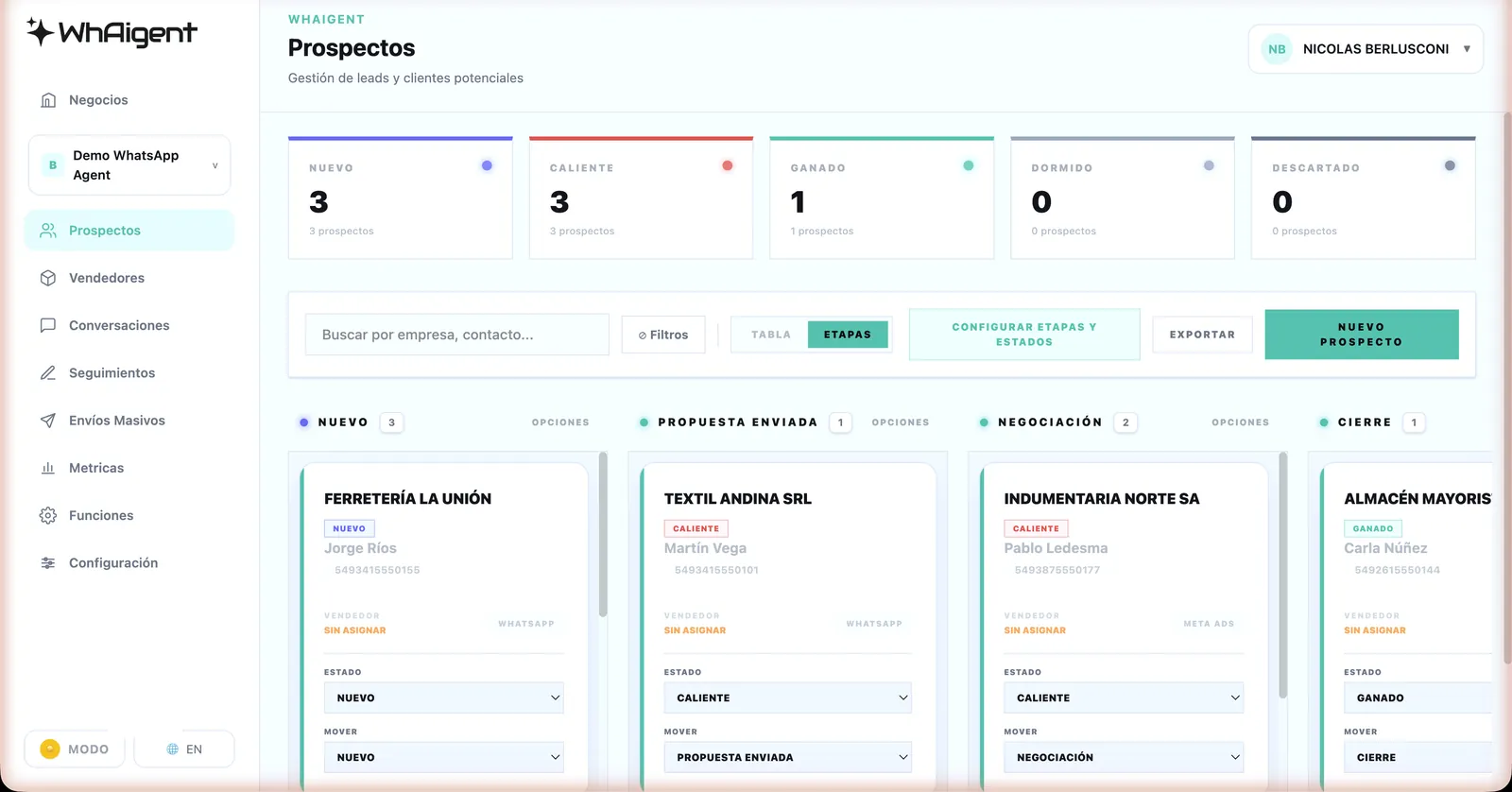
Task: Click the B business badge icon
Action: [53, 165]
